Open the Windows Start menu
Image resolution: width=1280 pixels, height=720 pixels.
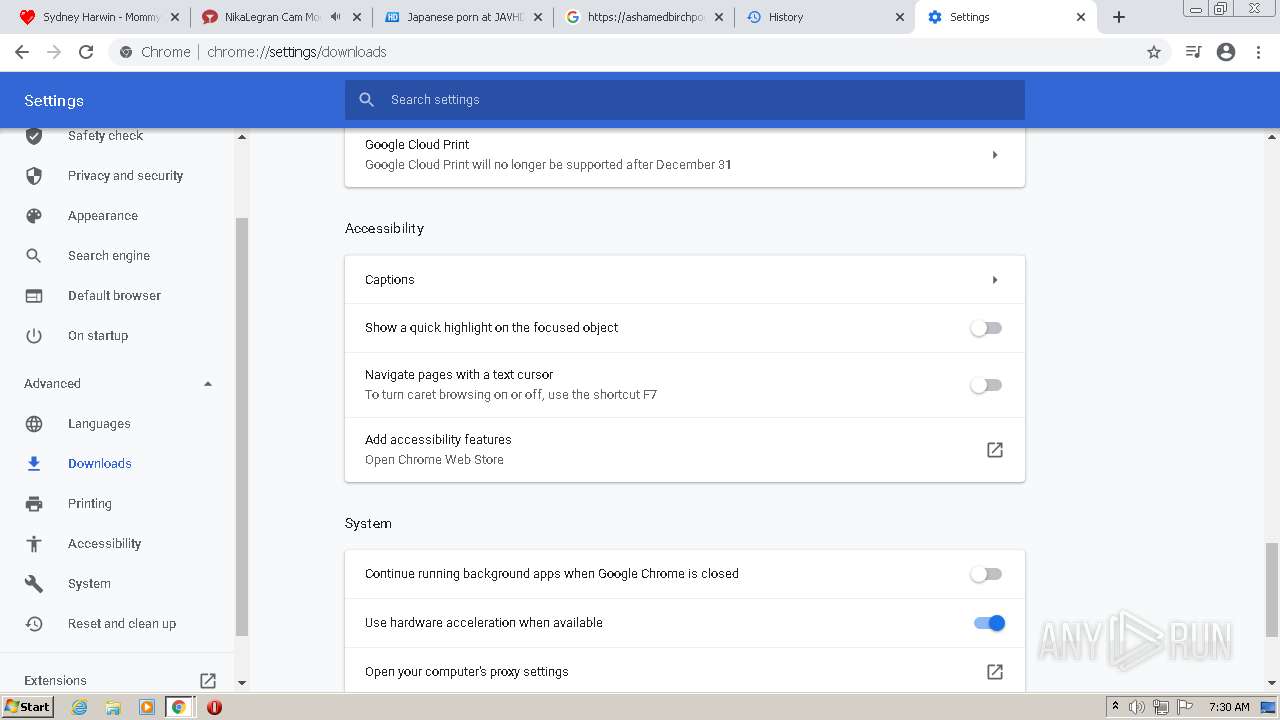click(x=28, y=707)
